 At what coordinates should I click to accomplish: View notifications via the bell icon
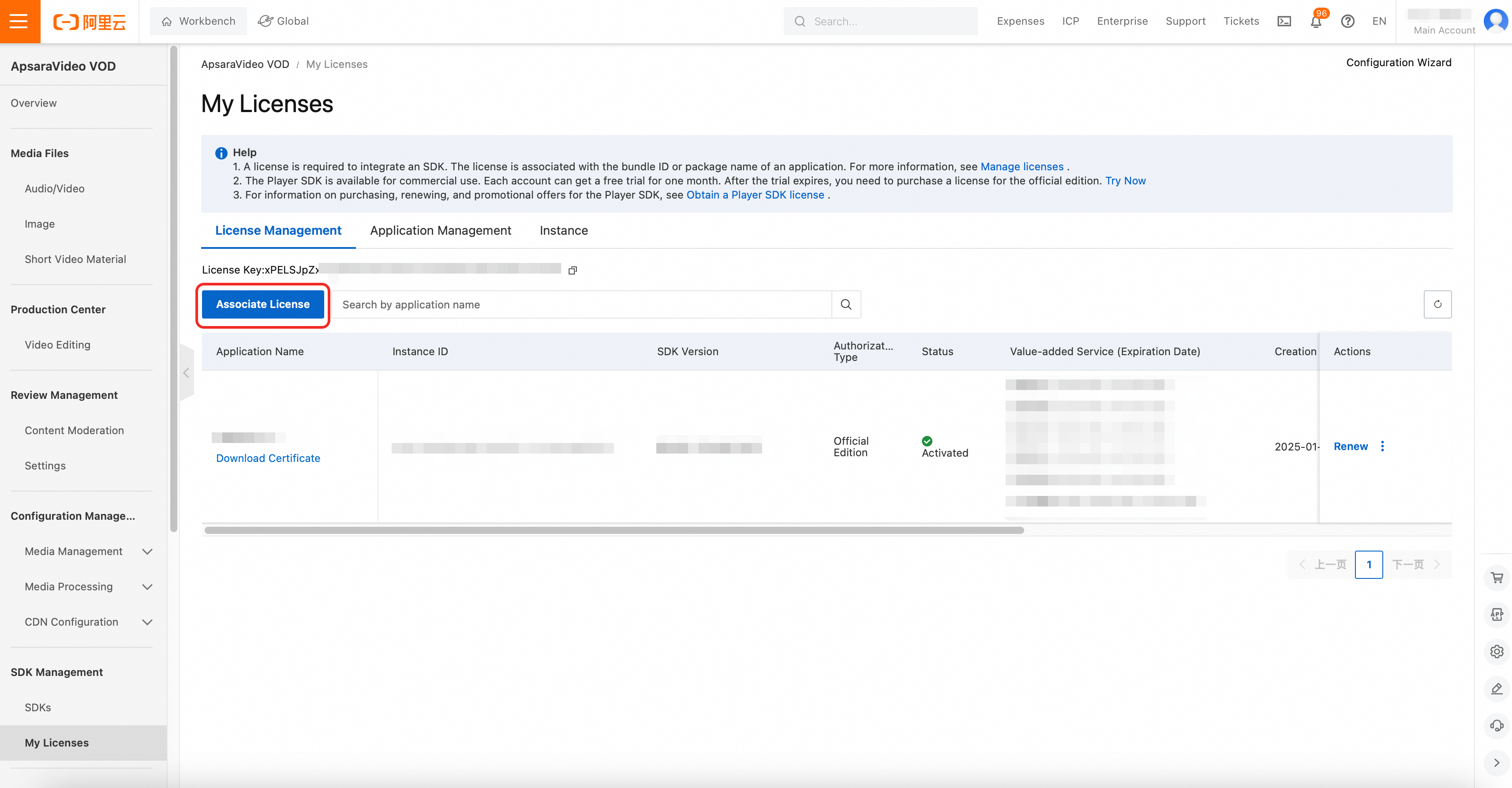[1316, 21]
